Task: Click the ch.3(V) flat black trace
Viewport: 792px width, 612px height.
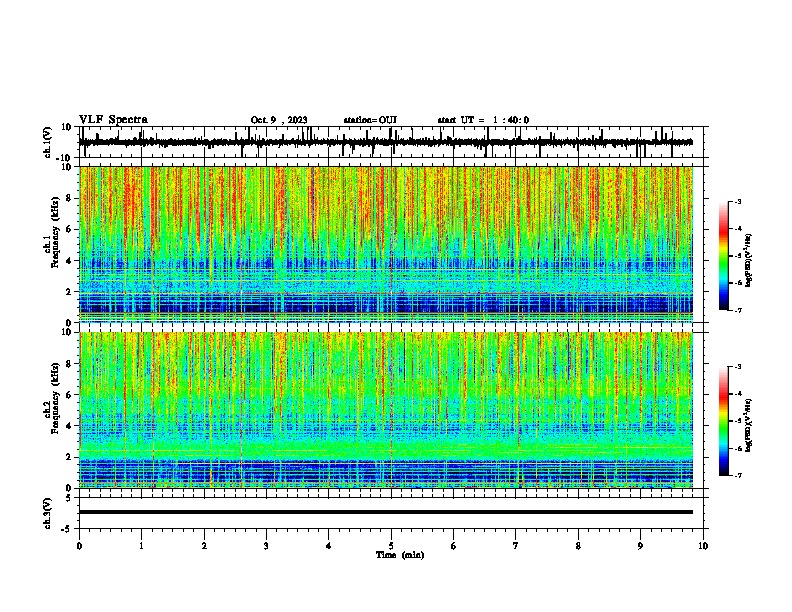Action: pos(386,512)
